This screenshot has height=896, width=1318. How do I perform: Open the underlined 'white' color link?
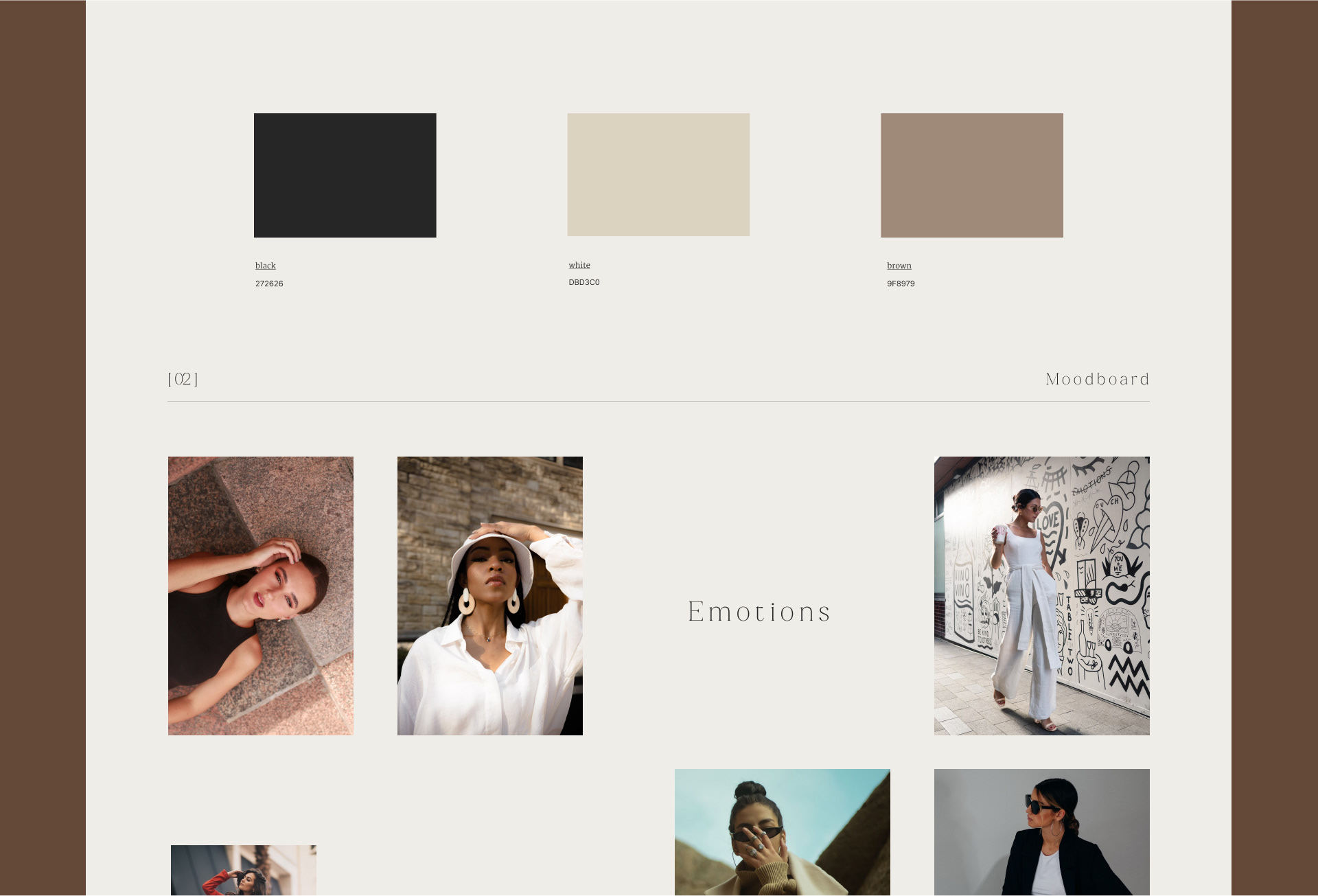click(x=579, y=265)
